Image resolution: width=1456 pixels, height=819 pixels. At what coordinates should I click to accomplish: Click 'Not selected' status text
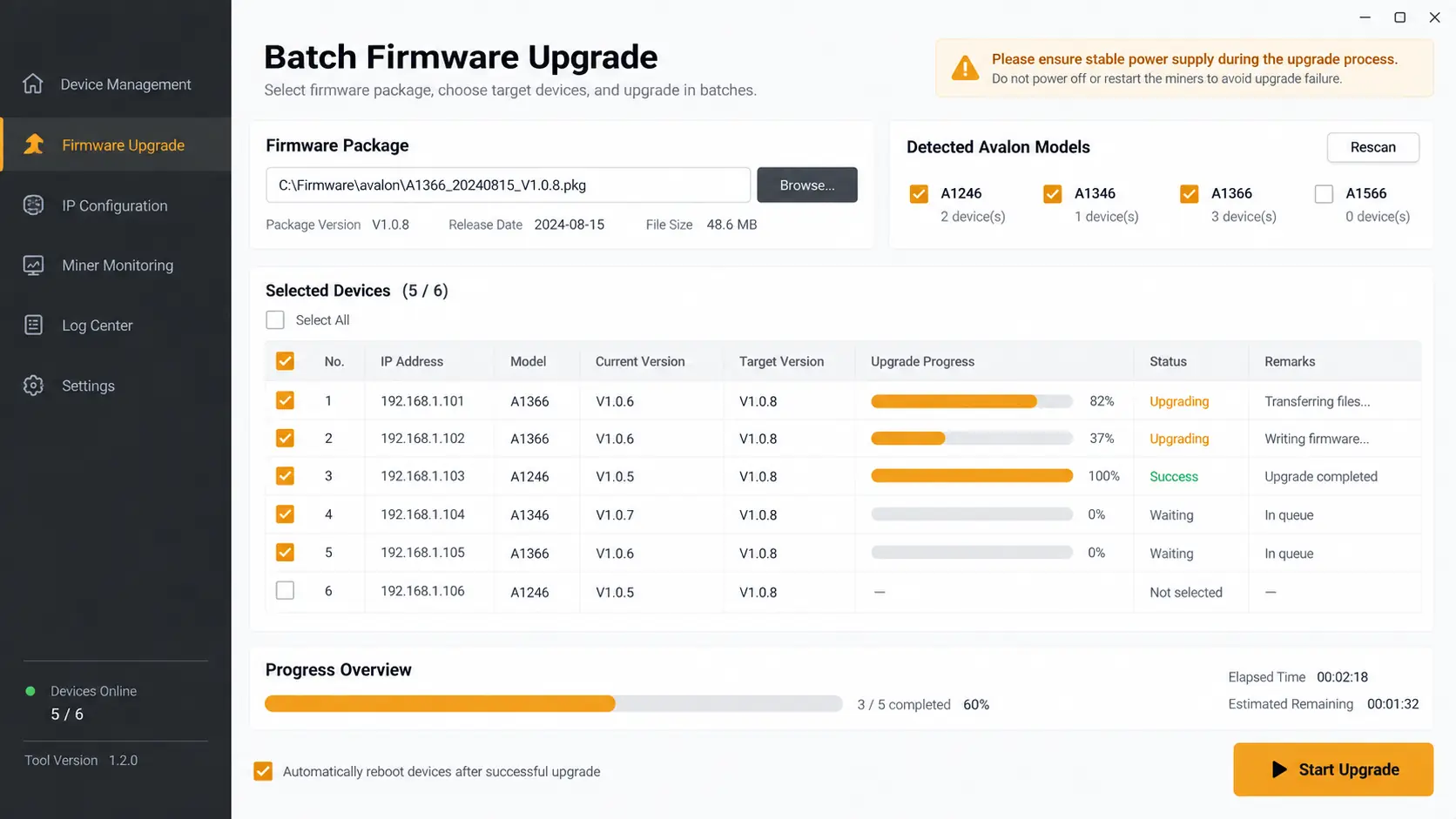(x=1186, y=592)
